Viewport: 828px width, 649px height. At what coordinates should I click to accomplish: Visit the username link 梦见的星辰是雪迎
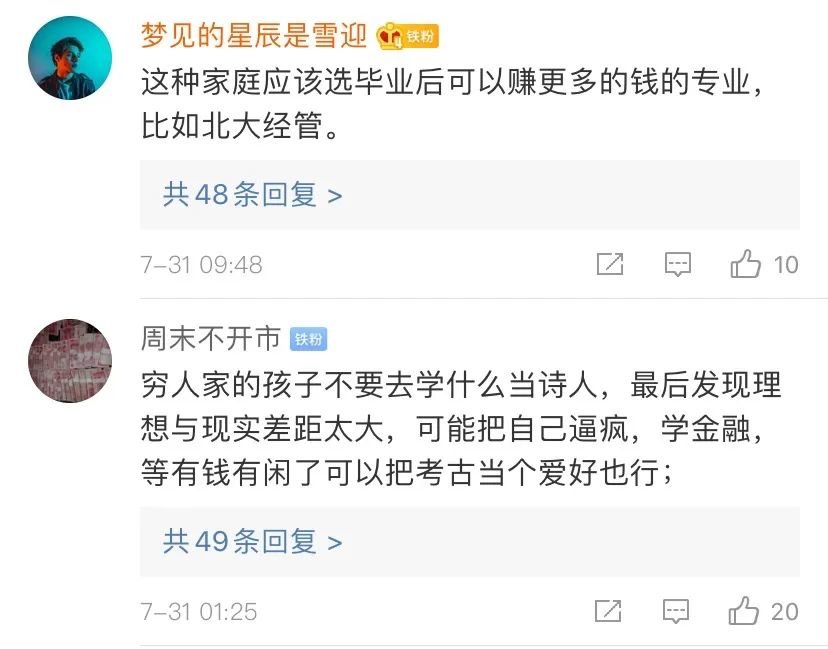tap(255, 37)
